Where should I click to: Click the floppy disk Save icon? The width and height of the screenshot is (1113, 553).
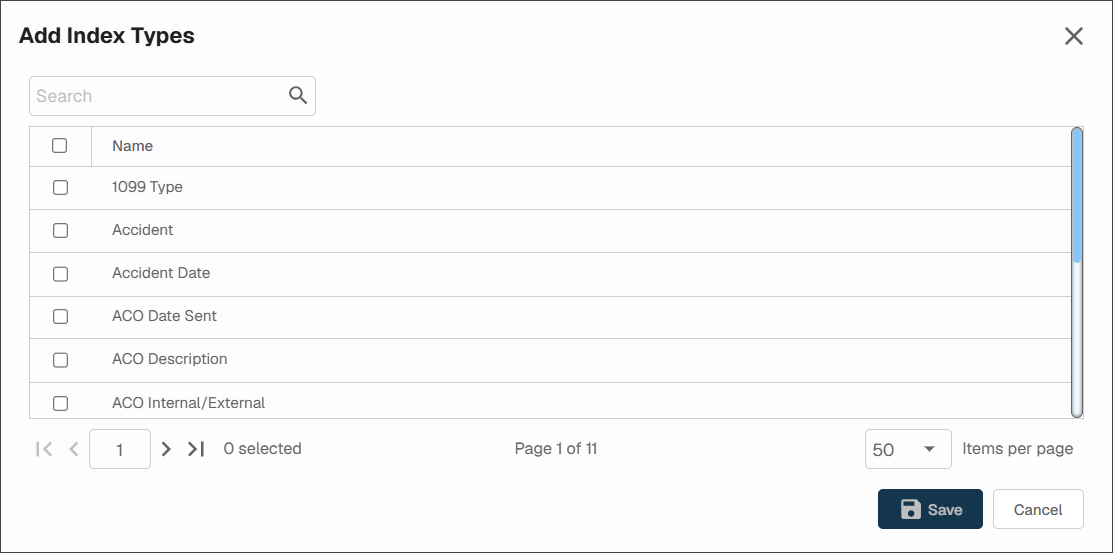(911, 509)
